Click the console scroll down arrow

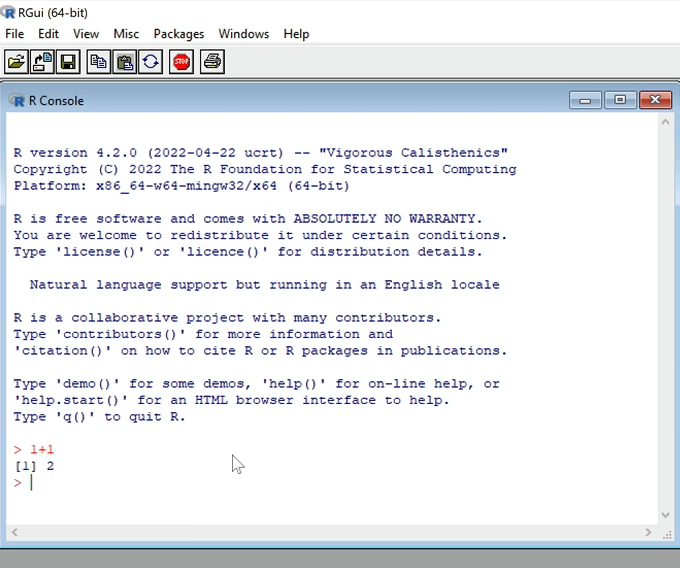coord(665,515)
